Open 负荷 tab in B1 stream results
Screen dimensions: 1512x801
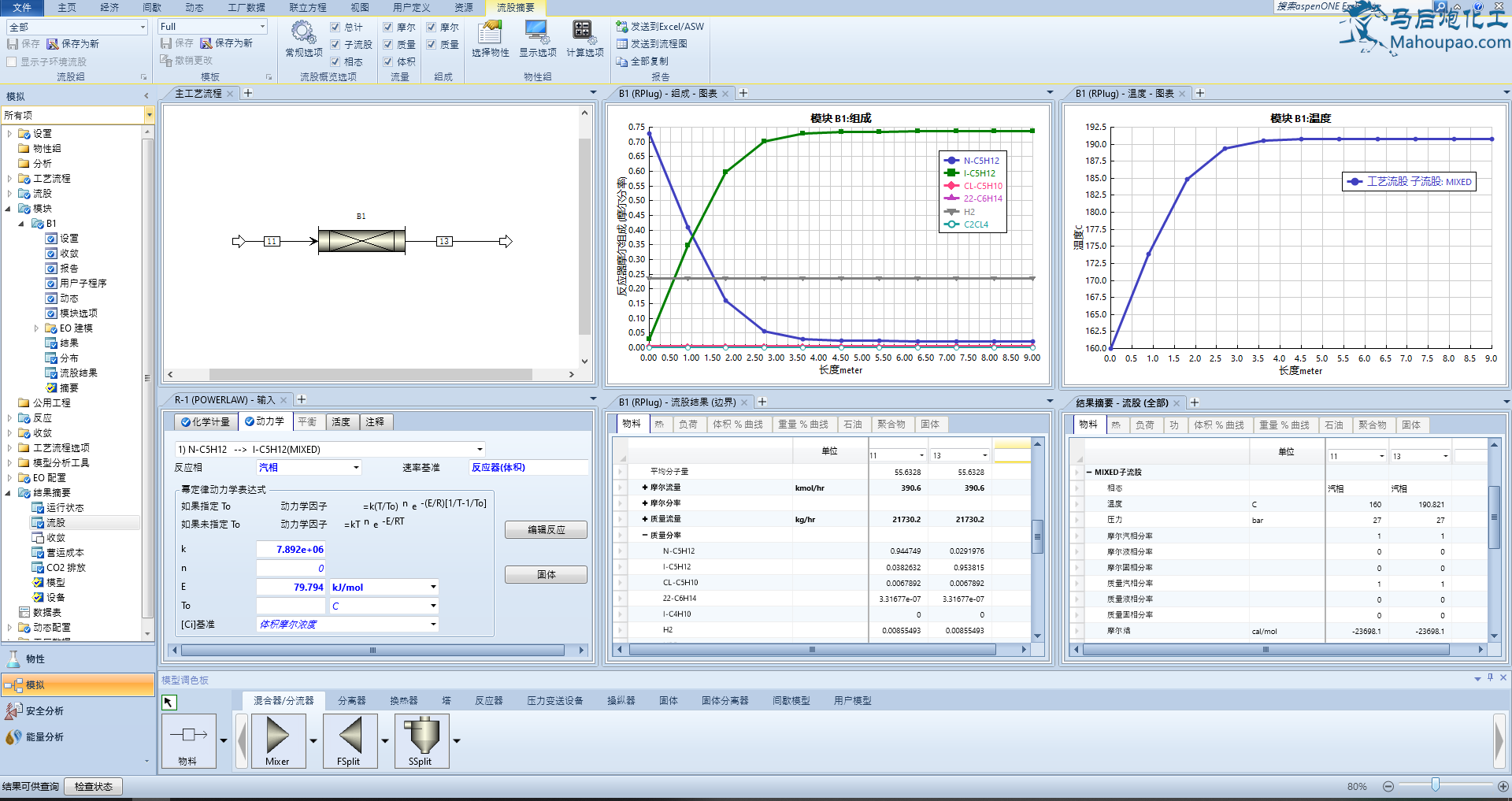687,424
